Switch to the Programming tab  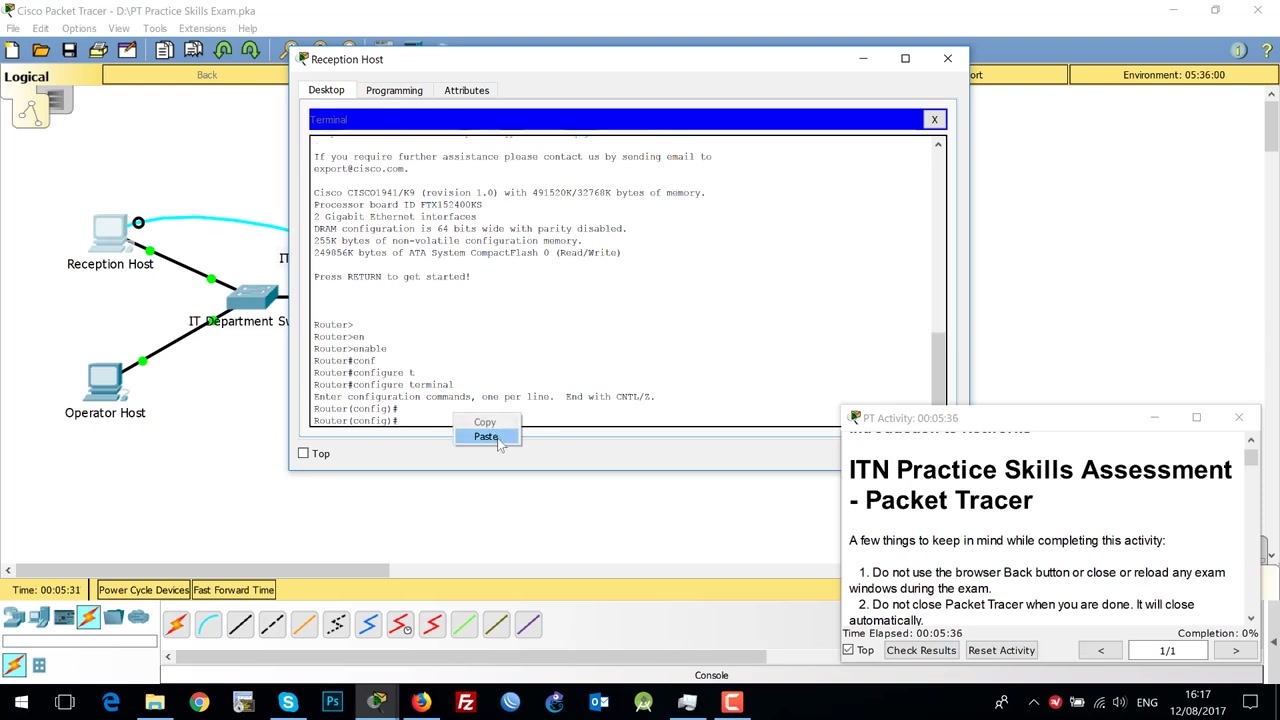click(x=394, y=90)
